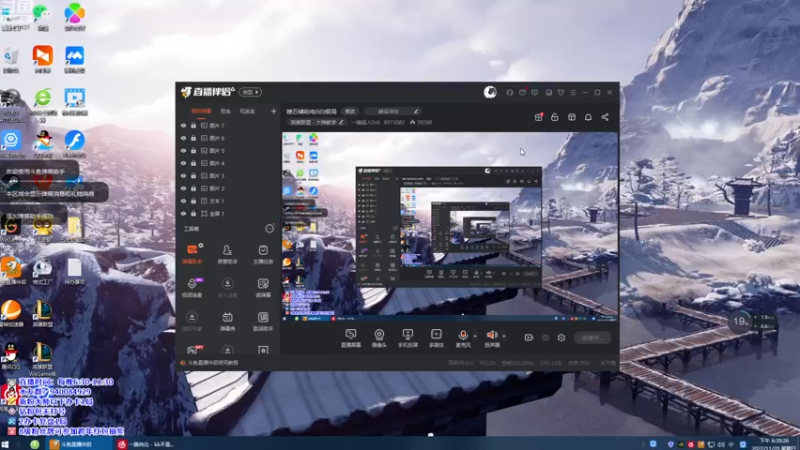Open the 房管助手 room manager tool

(227, 254)
